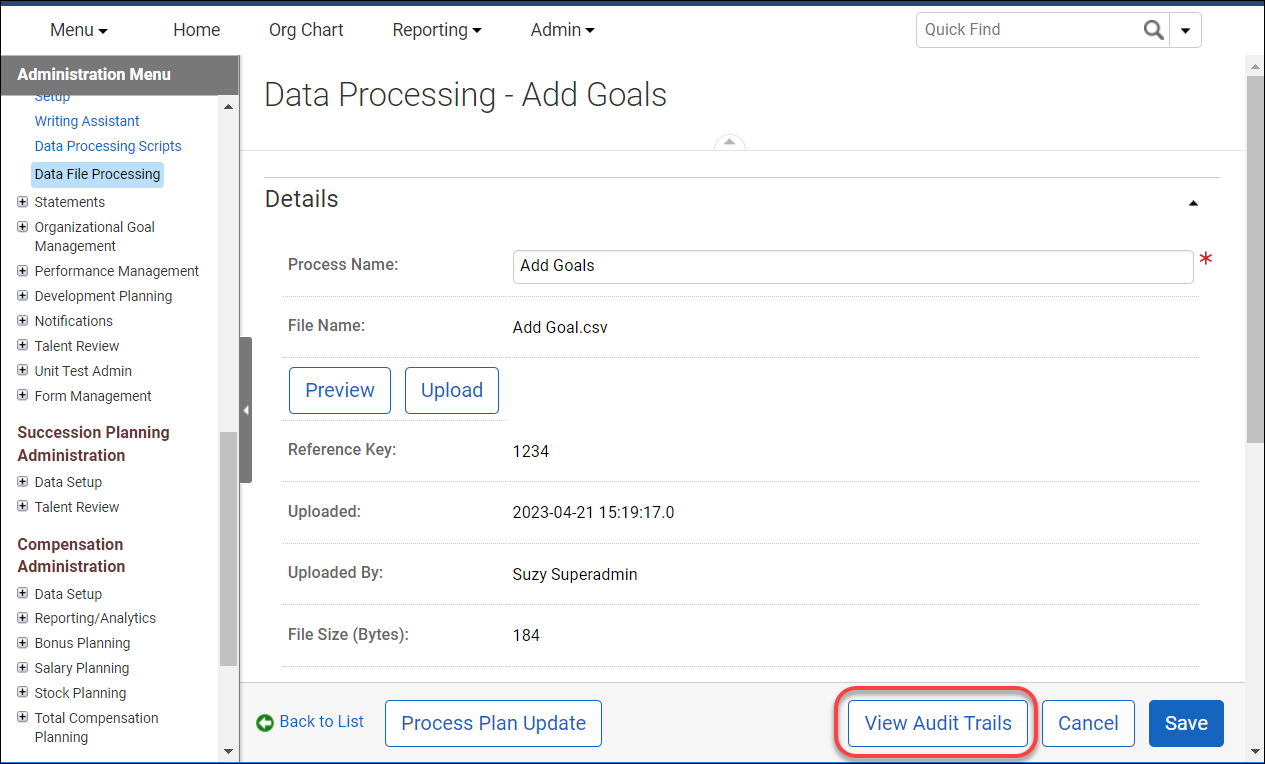
Task: Open the search options arrow beside Quick Find
Action: (x=1185, y=30)
